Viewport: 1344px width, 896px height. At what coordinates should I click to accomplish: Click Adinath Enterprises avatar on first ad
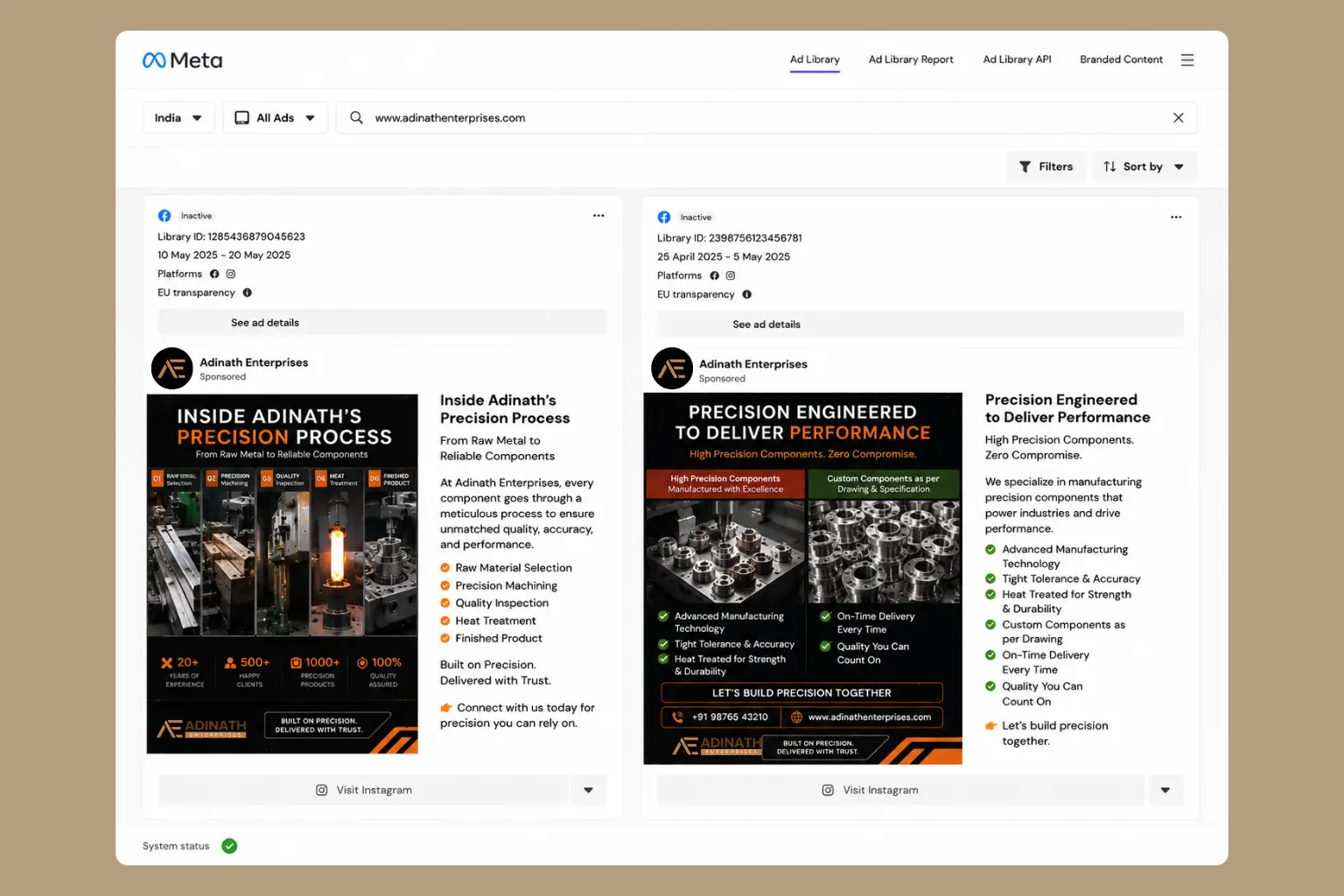tap(172, 368)
